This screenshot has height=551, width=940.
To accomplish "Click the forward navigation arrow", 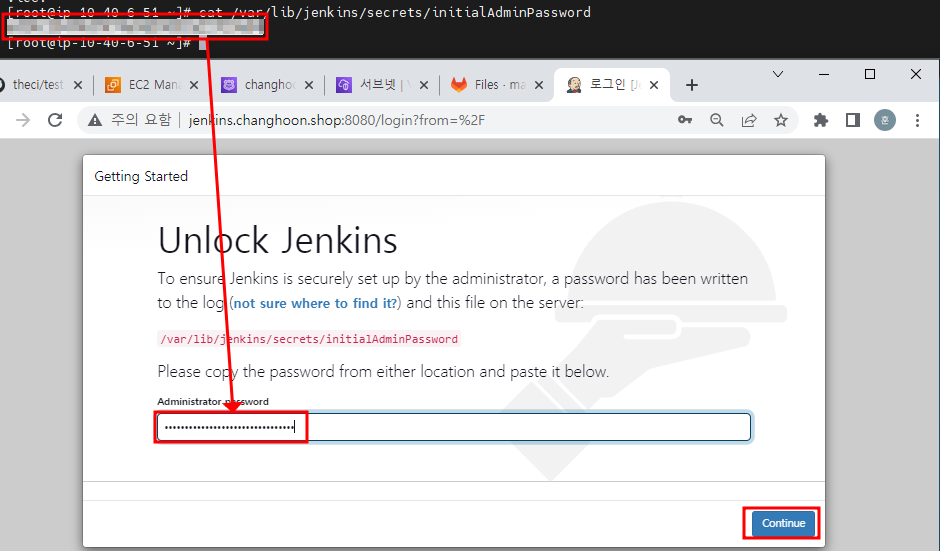I will (23, 121).
